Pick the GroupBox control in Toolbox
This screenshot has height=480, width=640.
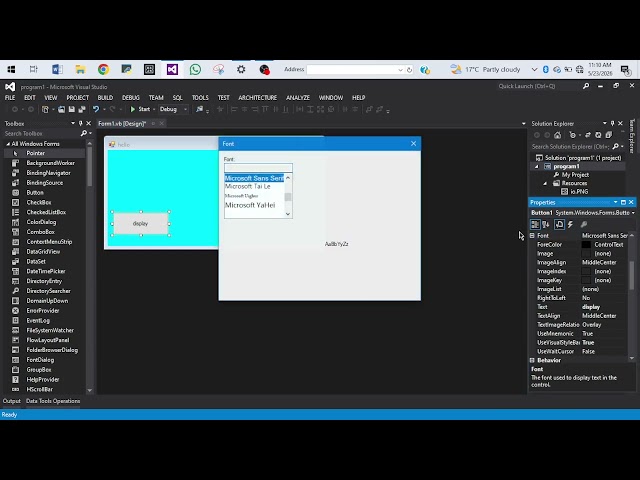[x=39, y=370]
